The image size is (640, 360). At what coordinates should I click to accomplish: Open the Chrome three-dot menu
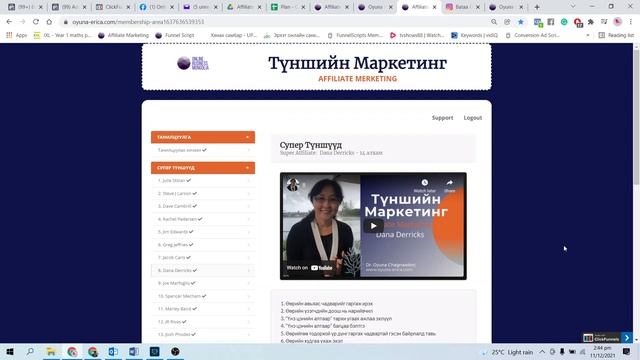(631, 22)
